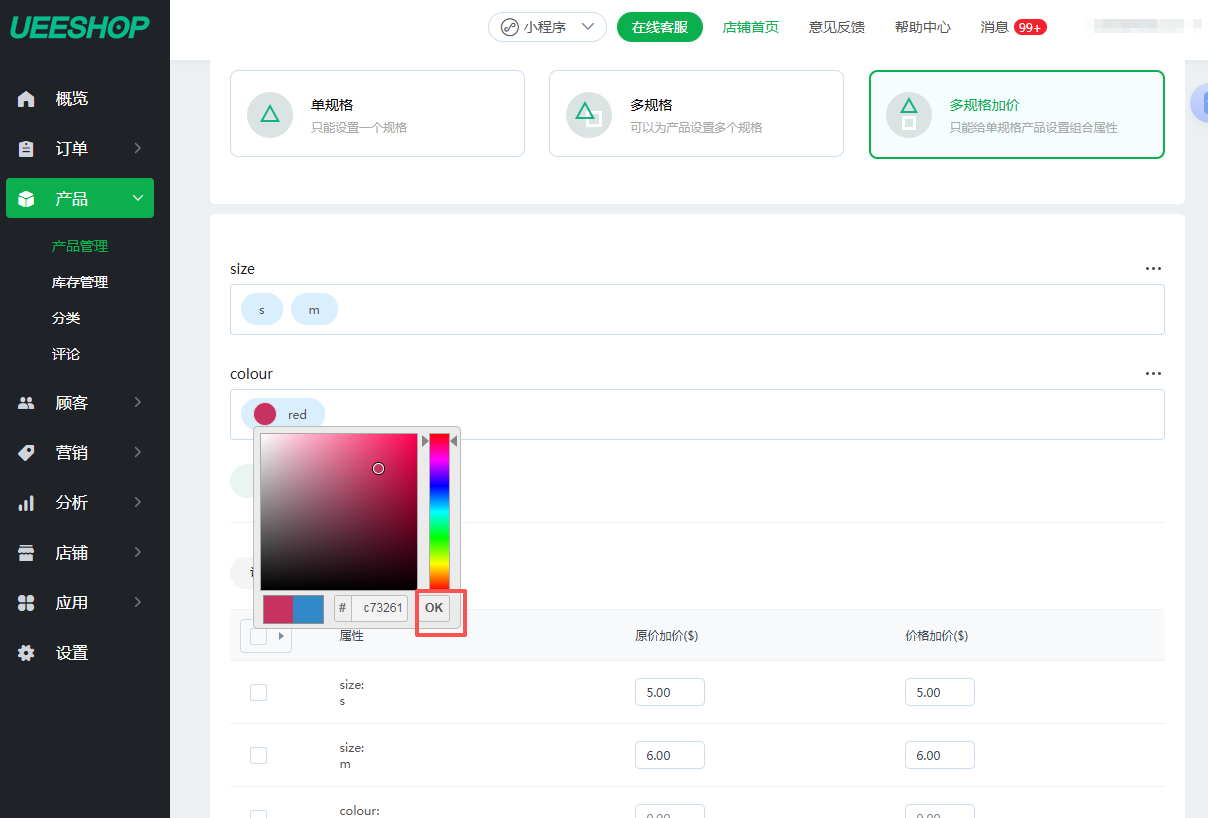The width and height of the screenshot is (1208, 818).
Task: Toggle the select-all checkbox in table header
Action: pos(258,636)
